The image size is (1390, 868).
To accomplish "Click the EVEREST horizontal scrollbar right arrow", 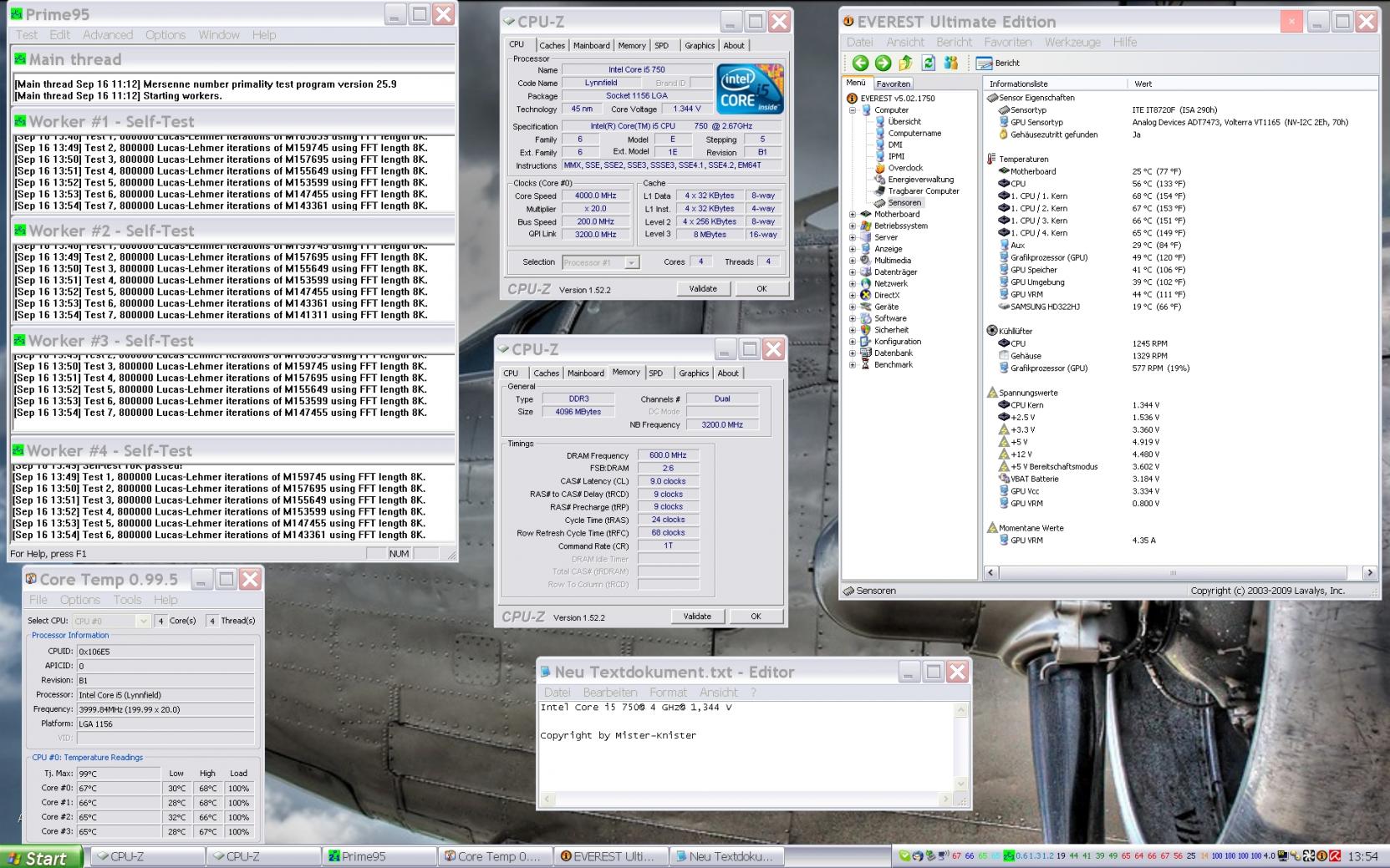I will click(1369, 572).
